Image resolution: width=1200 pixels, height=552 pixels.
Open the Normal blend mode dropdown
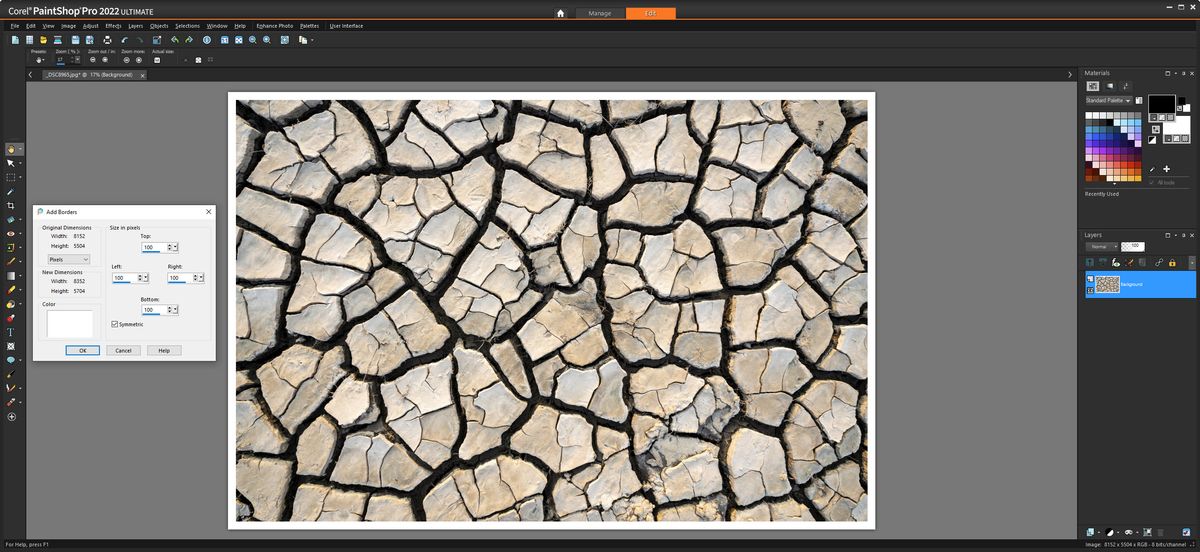click(1101, 246)
